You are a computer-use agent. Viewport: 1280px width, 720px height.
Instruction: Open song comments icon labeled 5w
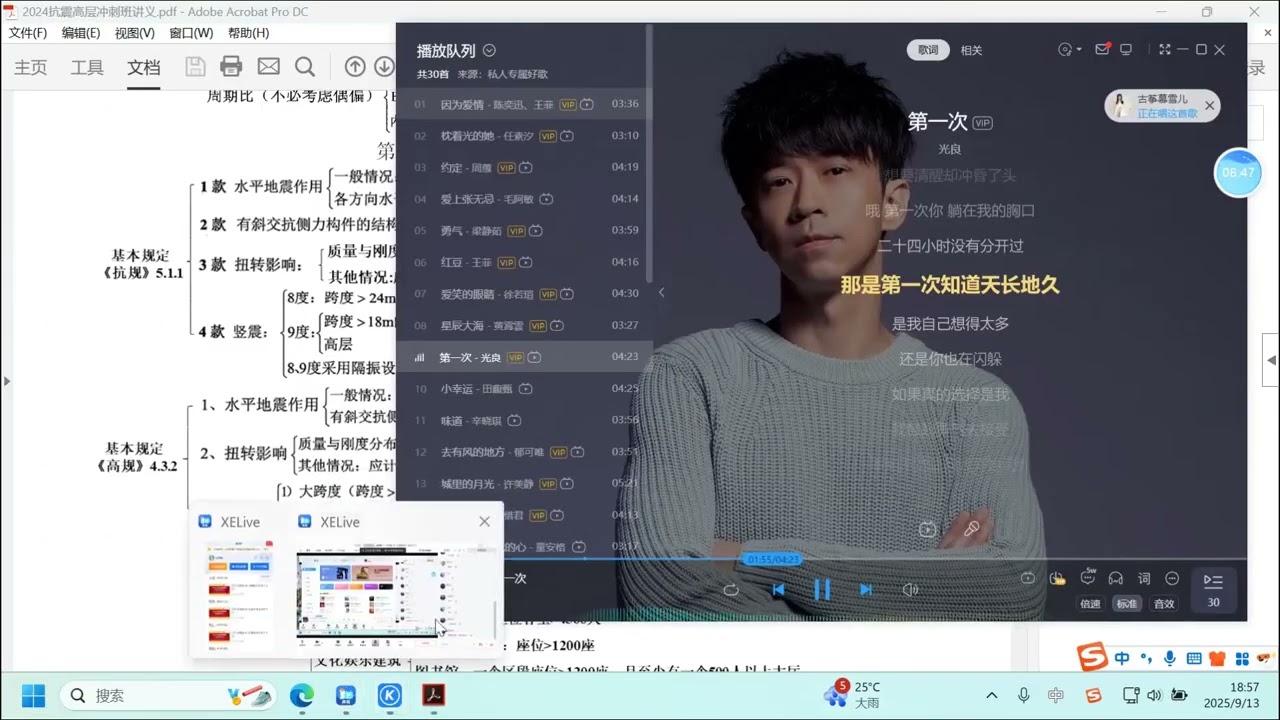pos(1087,578)
